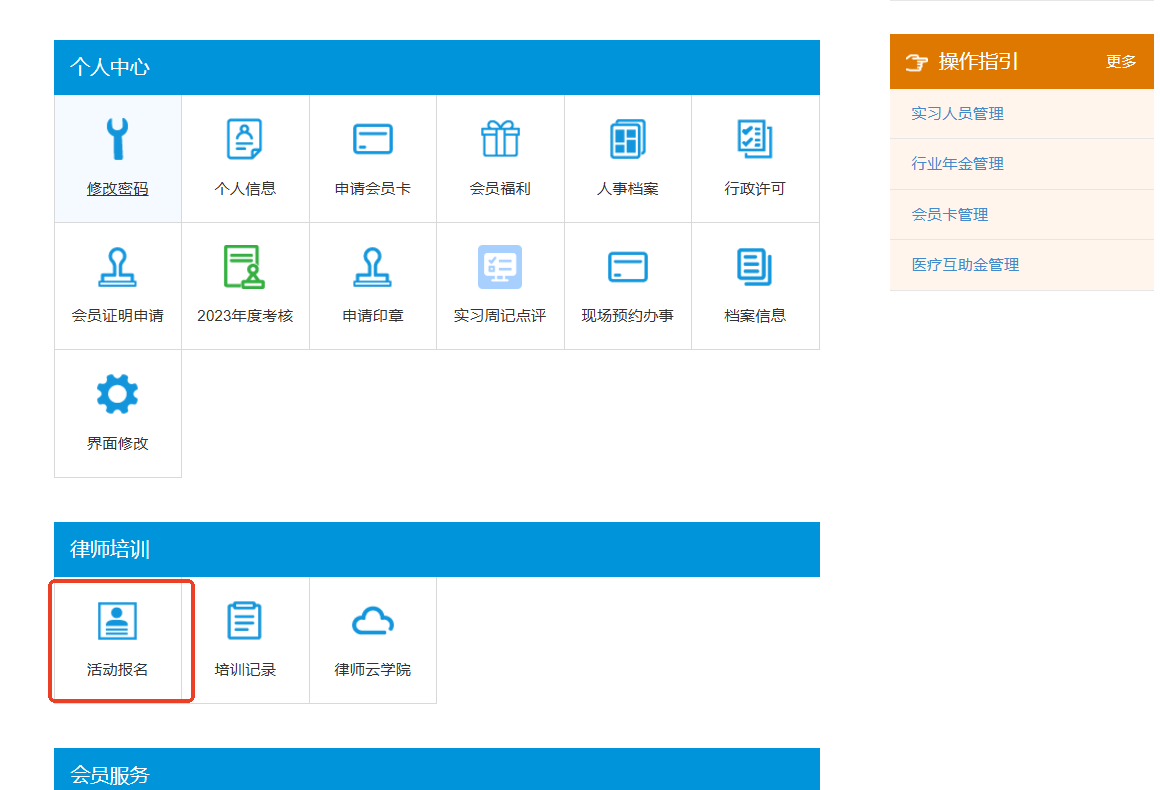
Task: Launch 律师云学院 cloud icon
Action: tap(373, 621)
